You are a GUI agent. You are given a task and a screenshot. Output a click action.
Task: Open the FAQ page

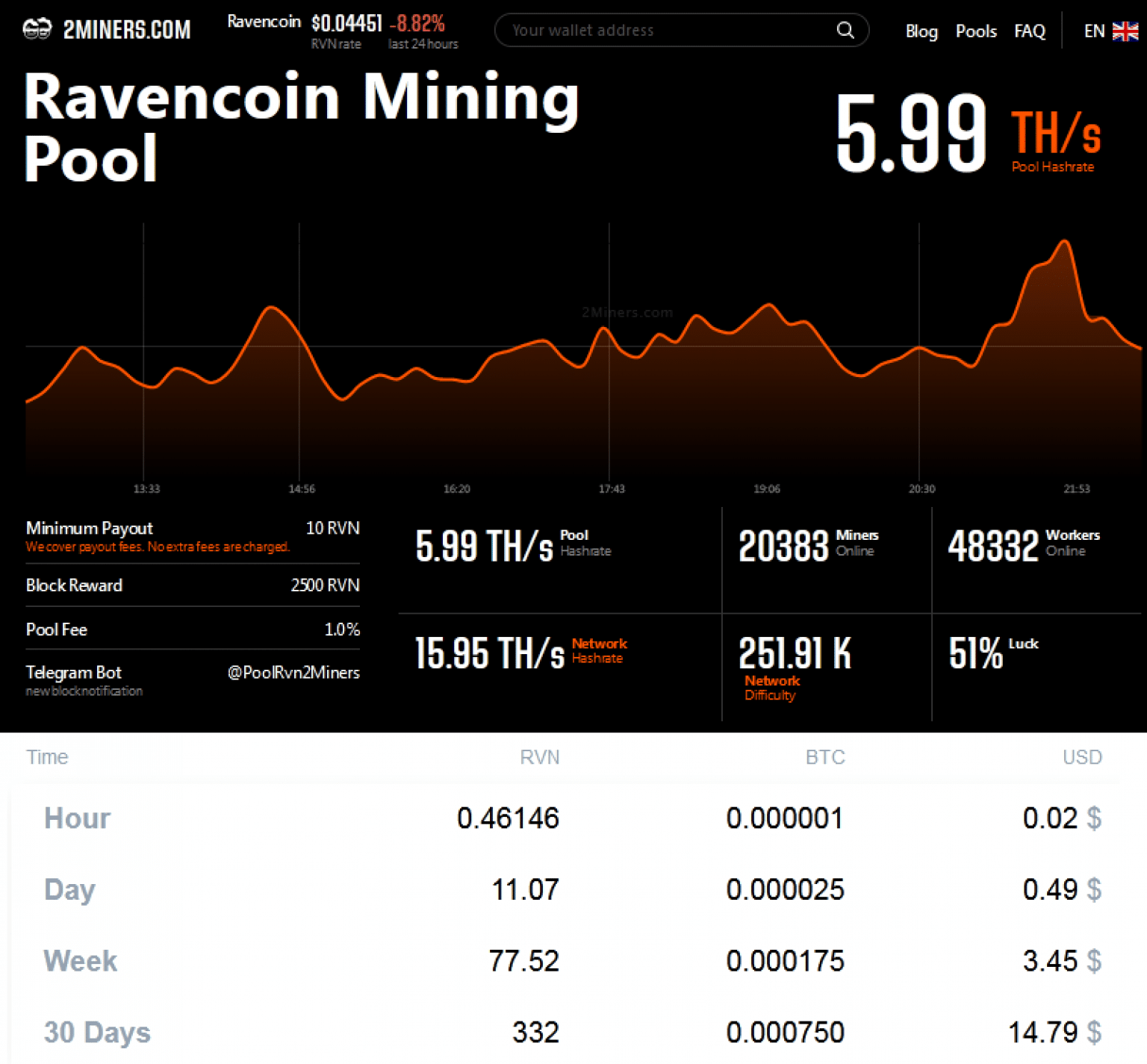[1029, 31]
